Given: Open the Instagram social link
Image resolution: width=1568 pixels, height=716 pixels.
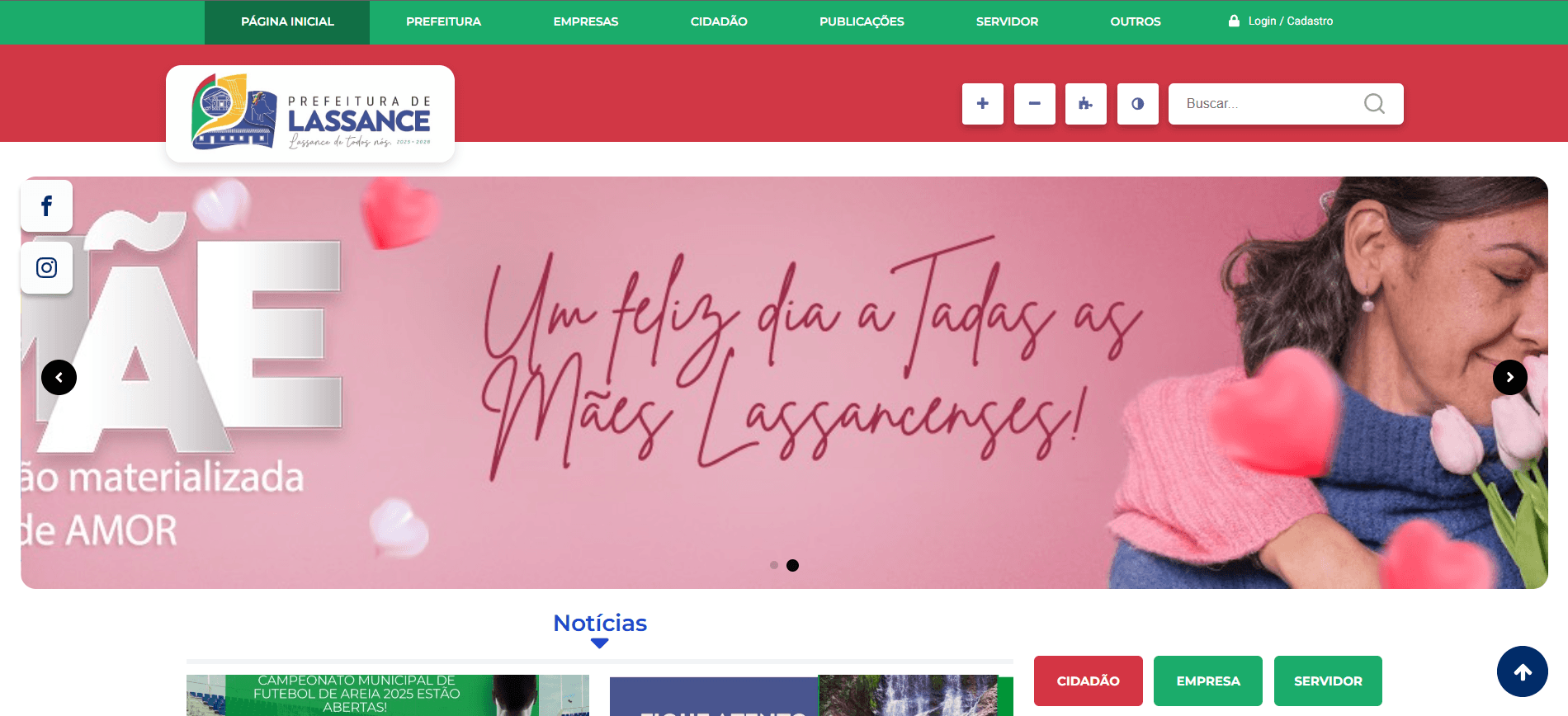Looking at the screenshot, I should pyautogui.click(x=46, y=268).
